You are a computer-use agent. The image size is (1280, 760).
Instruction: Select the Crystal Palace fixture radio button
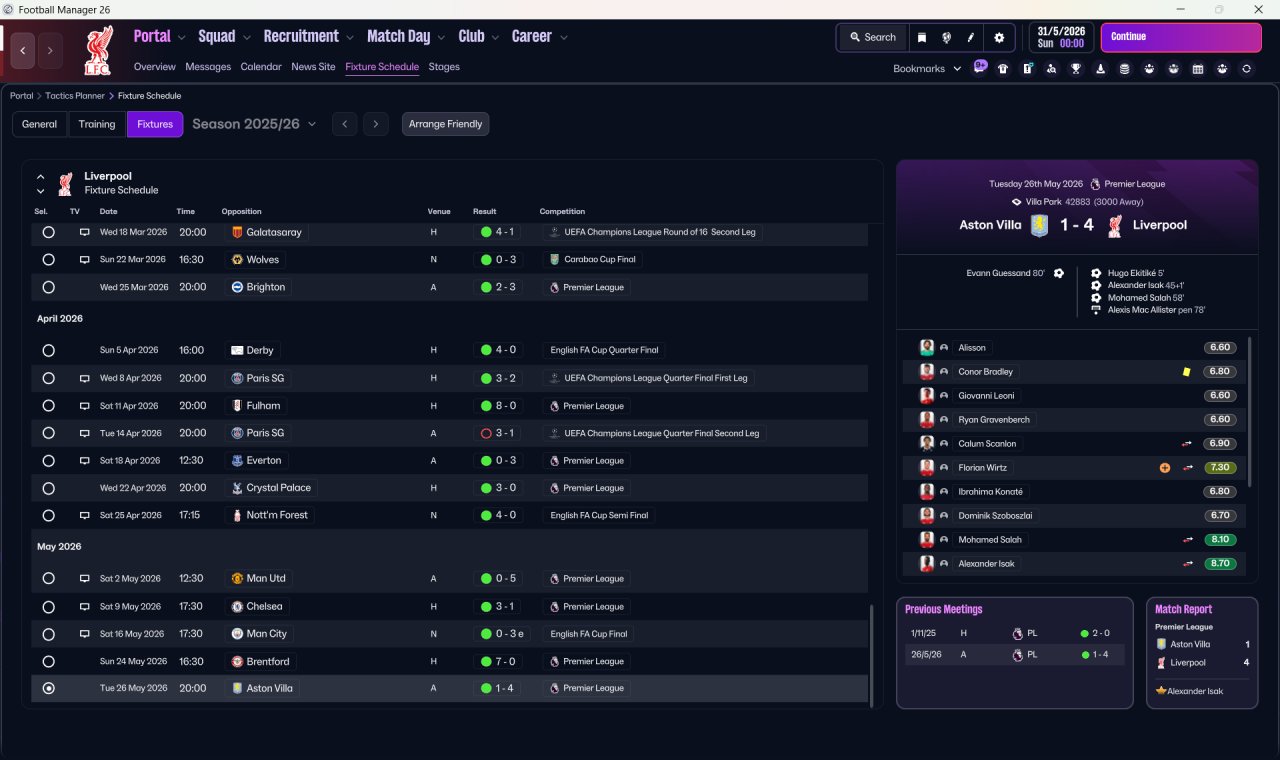click(48, 488)
